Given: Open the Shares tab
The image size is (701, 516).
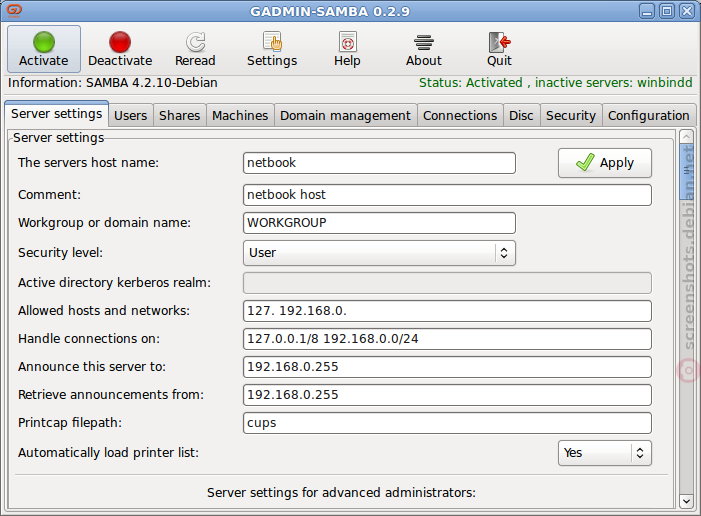Looking at the screenshot, I should (x=179, y=115).
